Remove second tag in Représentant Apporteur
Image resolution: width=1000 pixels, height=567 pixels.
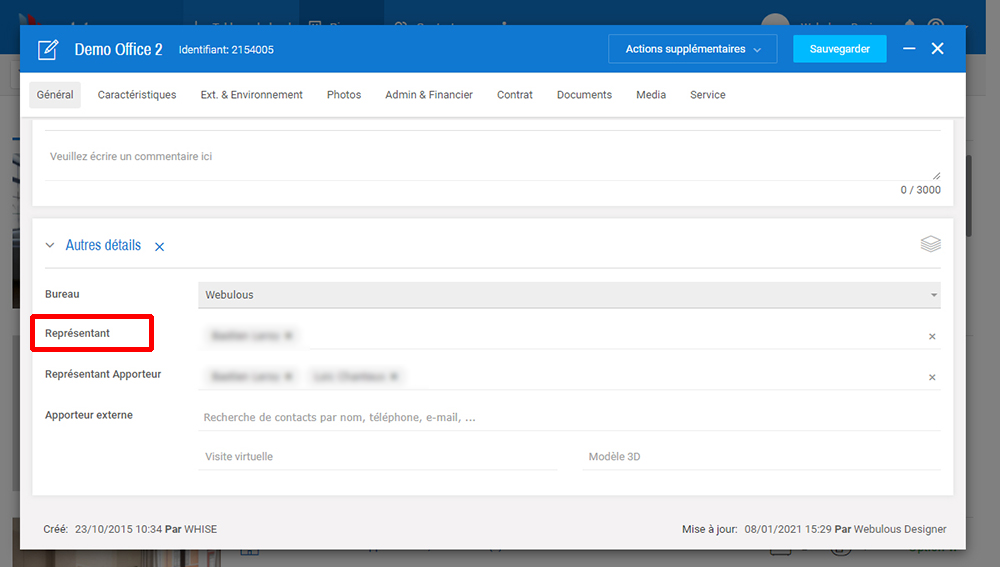coord(393,376)
